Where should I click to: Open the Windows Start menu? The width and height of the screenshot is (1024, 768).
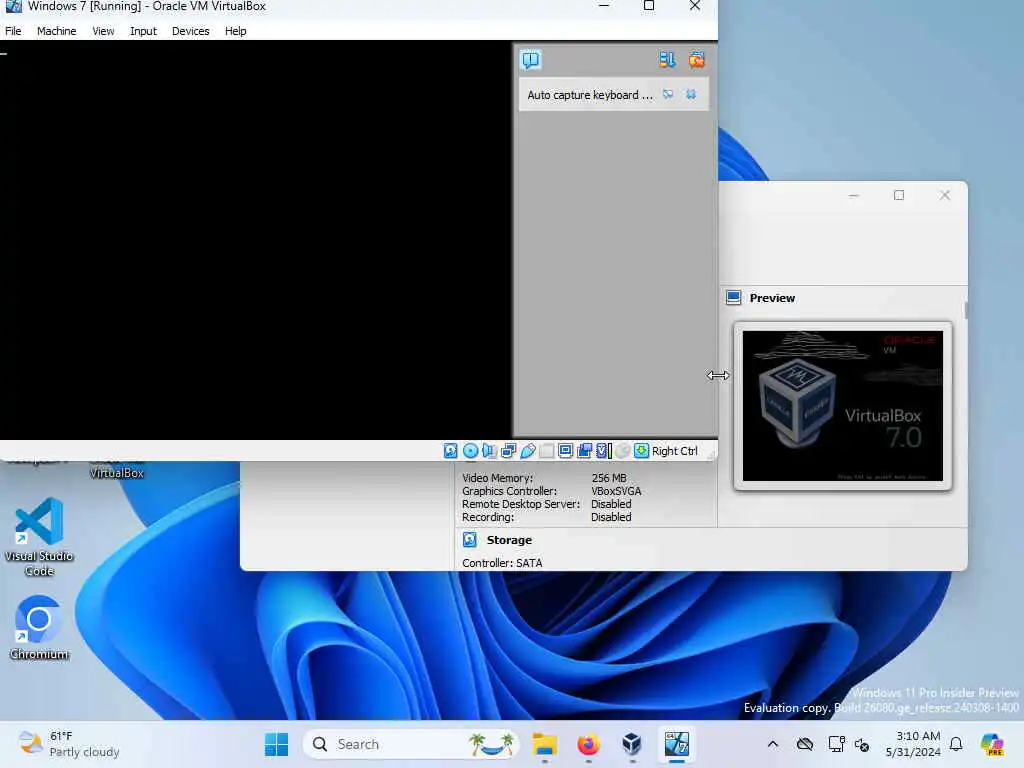276,744
